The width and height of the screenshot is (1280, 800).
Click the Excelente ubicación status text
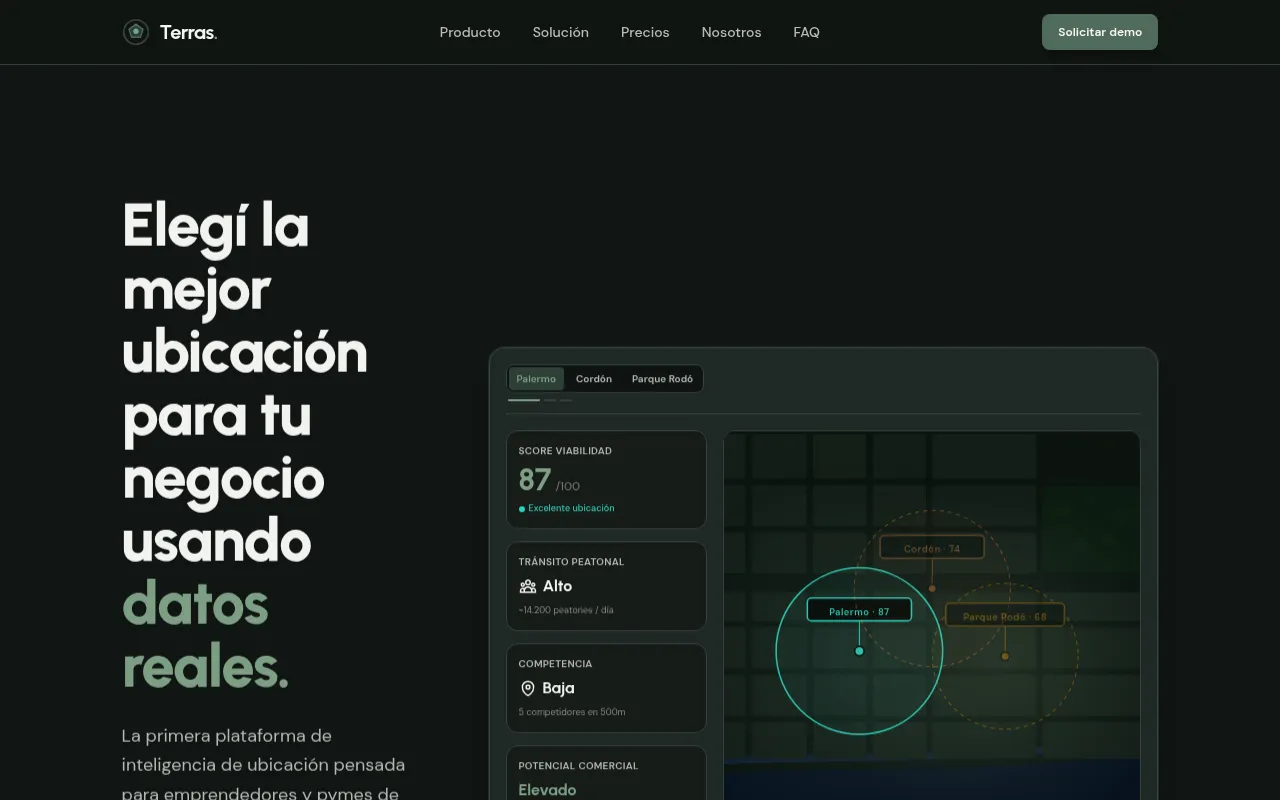571,508
